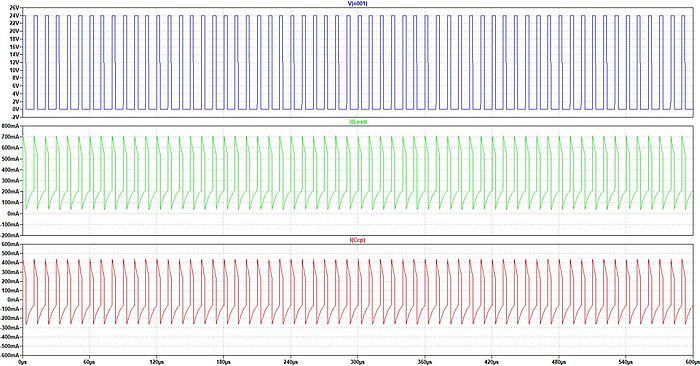Click the 60µs time axis label
The image size is (700, 366).
click(x=89, y=362)
